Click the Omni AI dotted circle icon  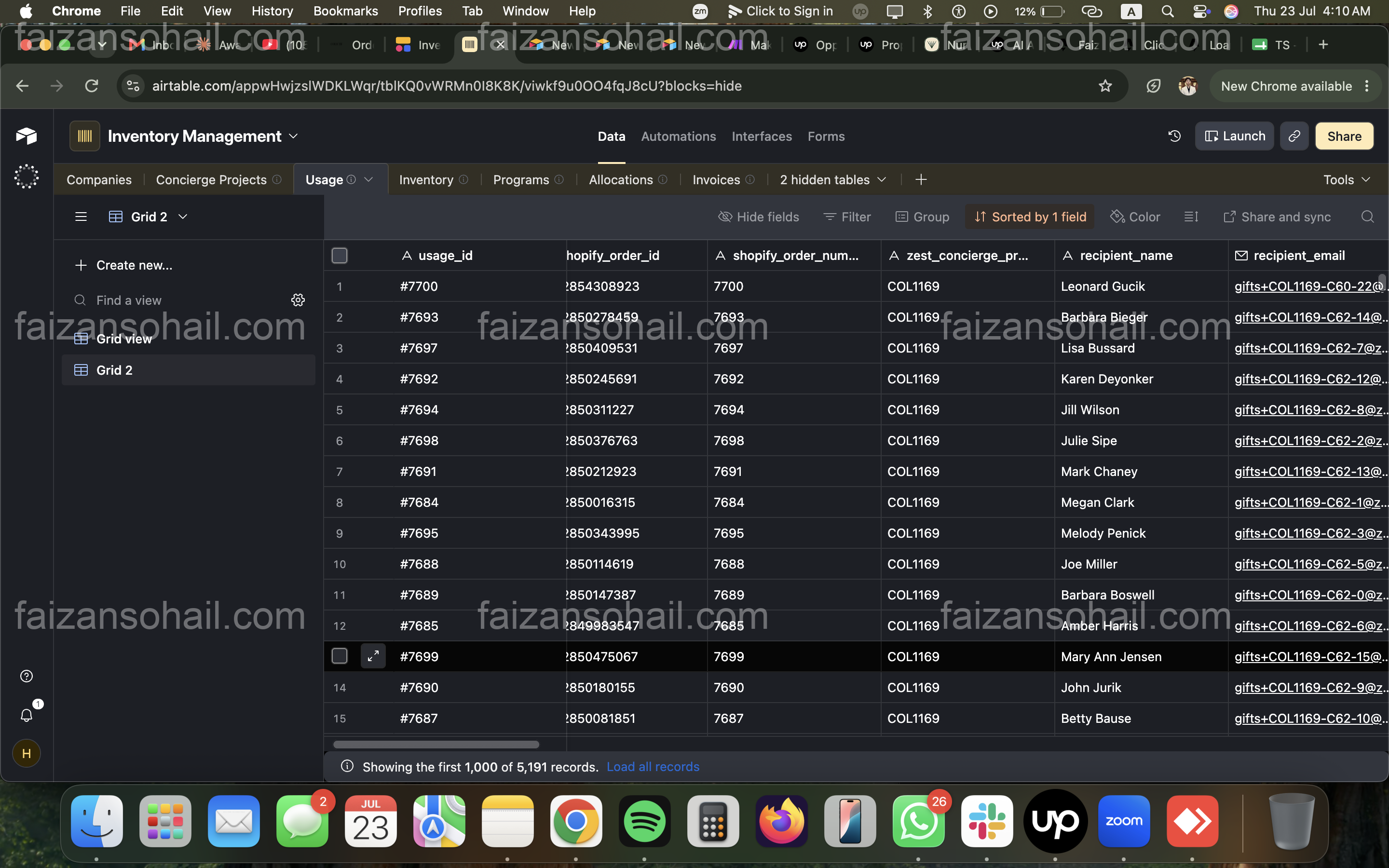pyautogui.click(x=27, y=177)
